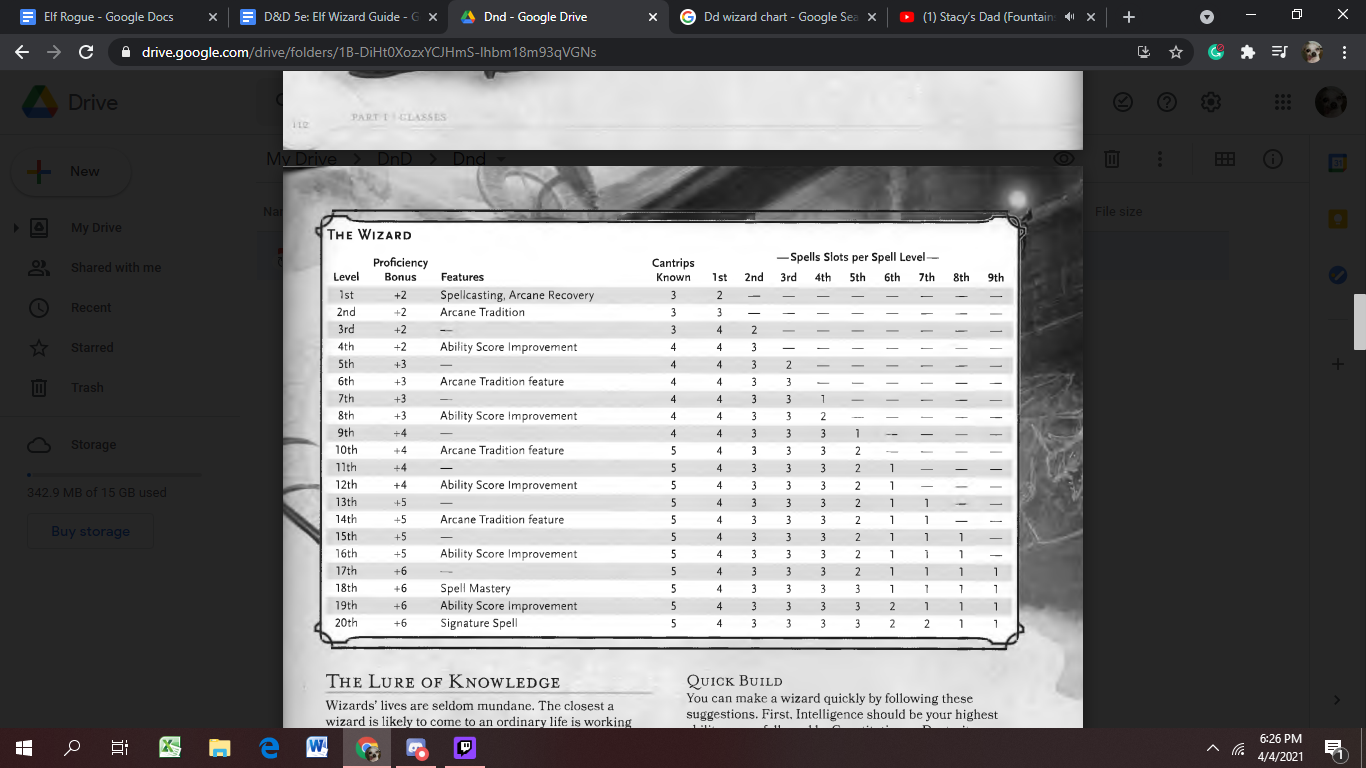Screen dimensions: 1366x768
Task: Open the More actions three-dot menu
Action: [1160, 159]
